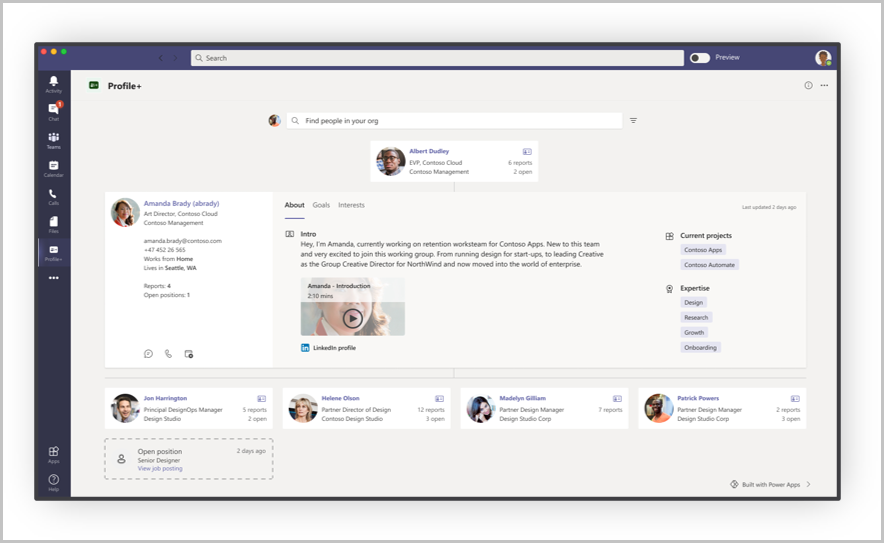Show more apps via sidebar ellipsis
Image resolution: width=884 pixels, height=543 pixels.
coord(54,278)
